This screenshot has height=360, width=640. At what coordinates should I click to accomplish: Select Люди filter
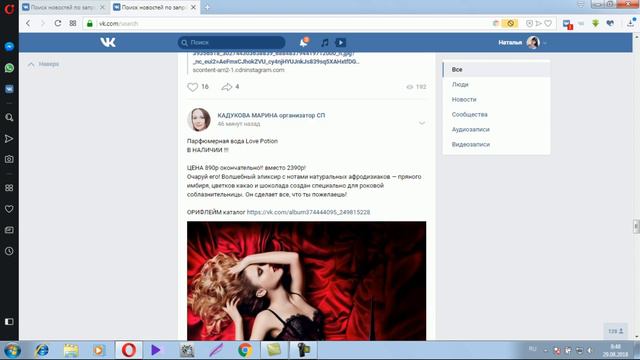coord(496,84)
